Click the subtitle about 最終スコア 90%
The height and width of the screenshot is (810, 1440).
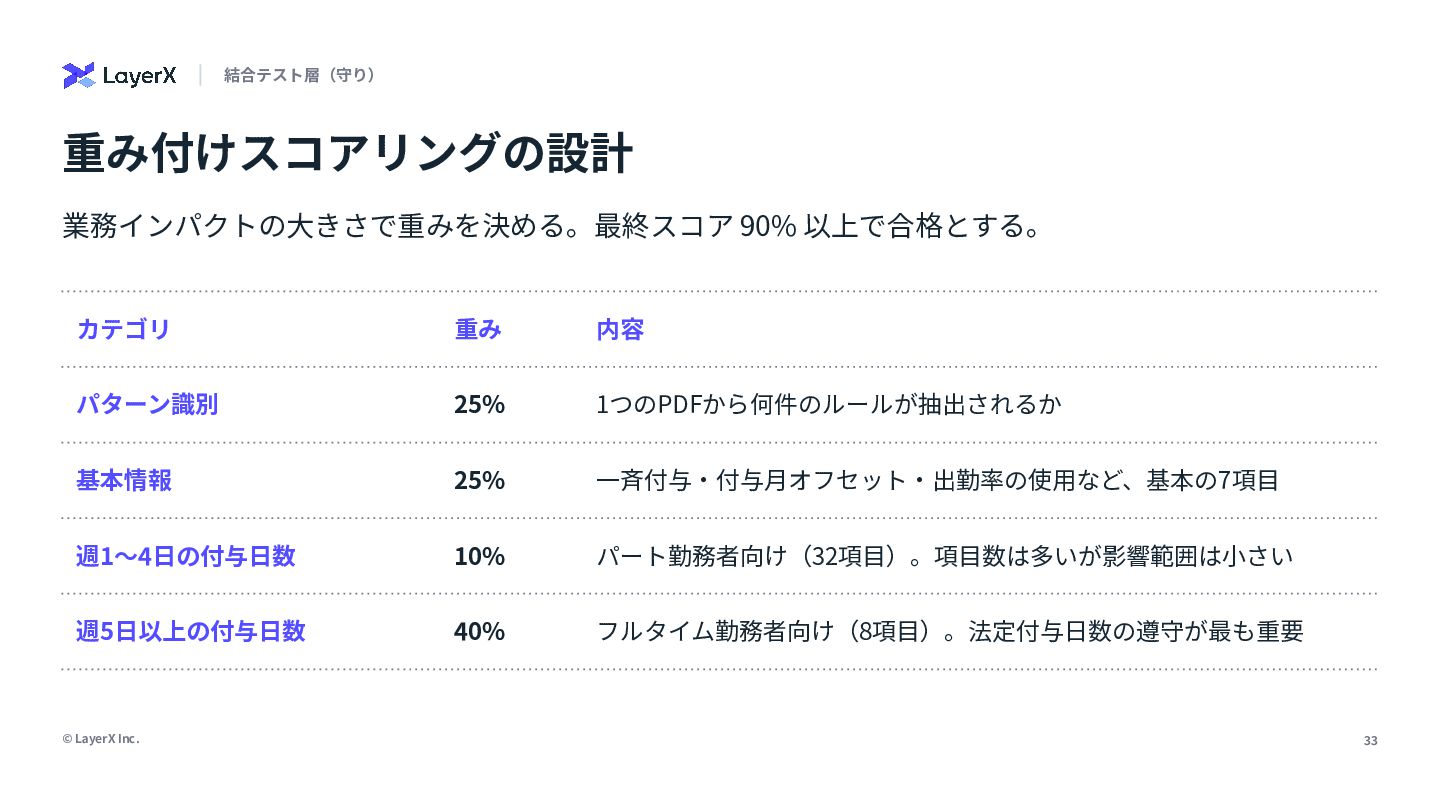point(552,226)
